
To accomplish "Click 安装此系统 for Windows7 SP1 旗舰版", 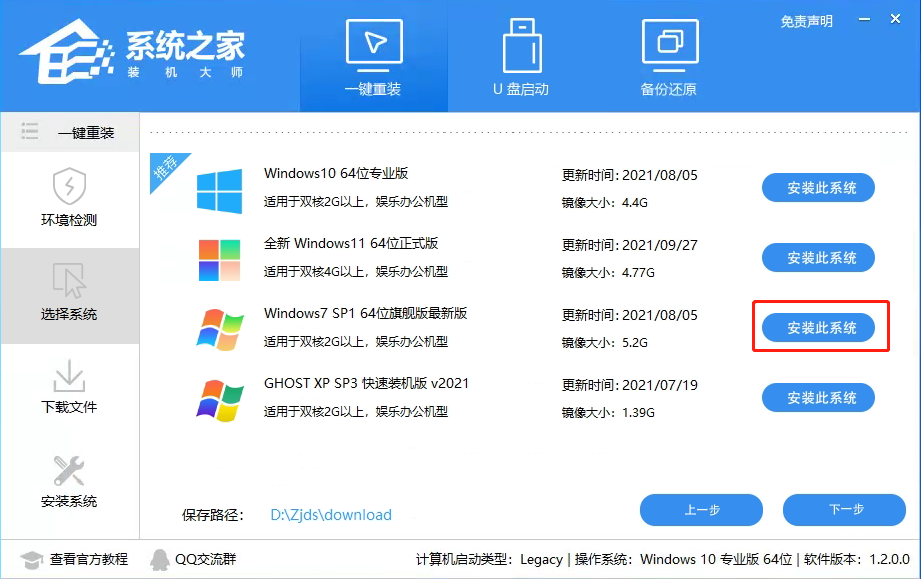I will (818, 327).
